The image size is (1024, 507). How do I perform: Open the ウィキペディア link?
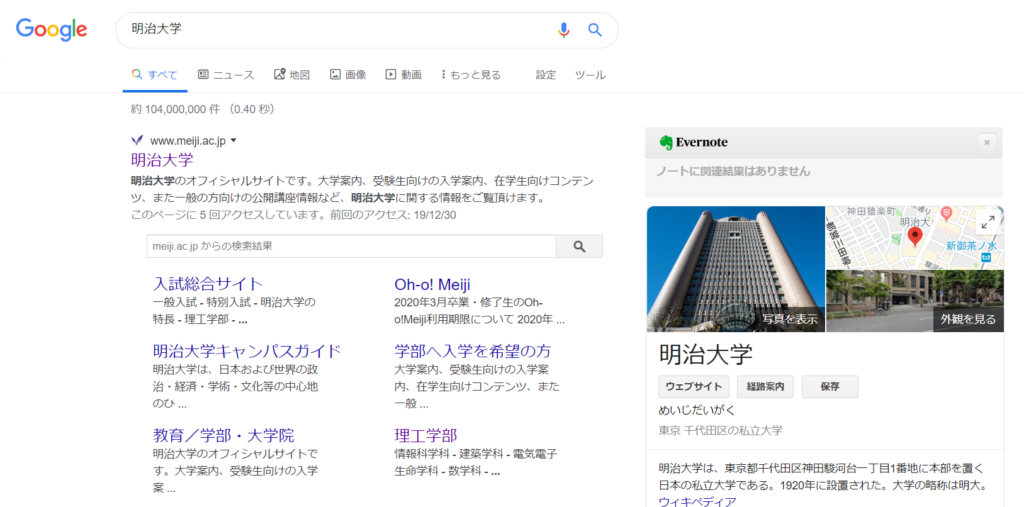697,502
